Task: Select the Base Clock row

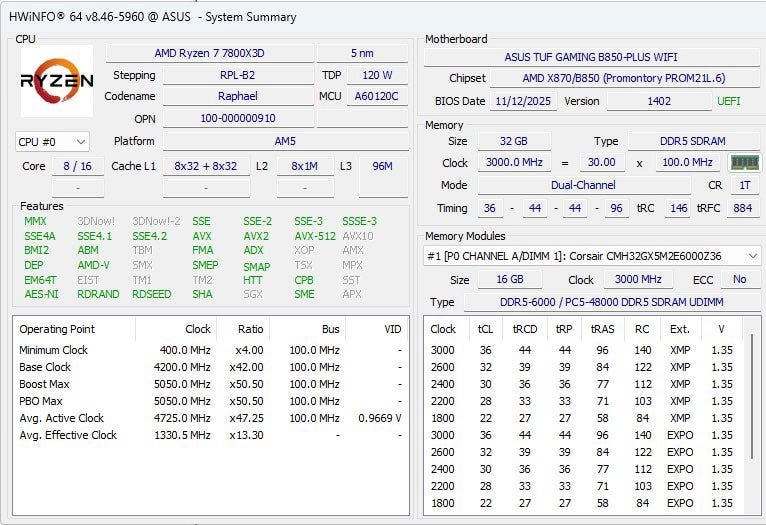Action: click(x=211, y=367)
